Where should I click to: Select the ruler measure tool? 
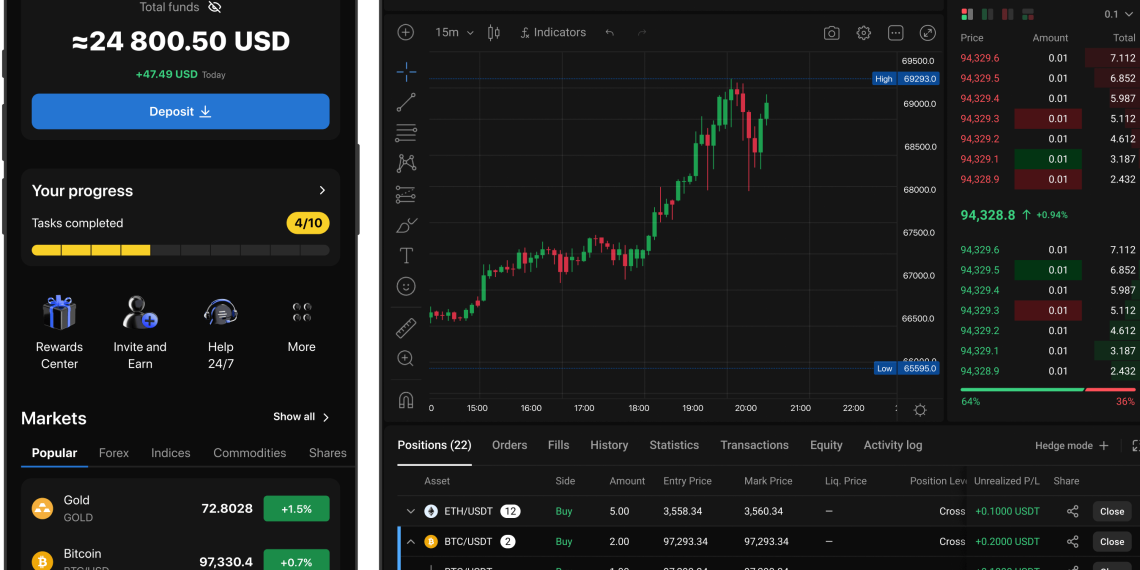406,328
